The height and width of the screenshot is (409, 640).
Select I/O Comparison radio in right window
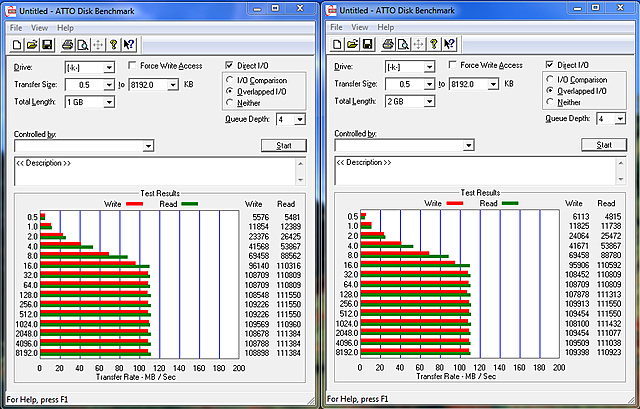[550, 79]
